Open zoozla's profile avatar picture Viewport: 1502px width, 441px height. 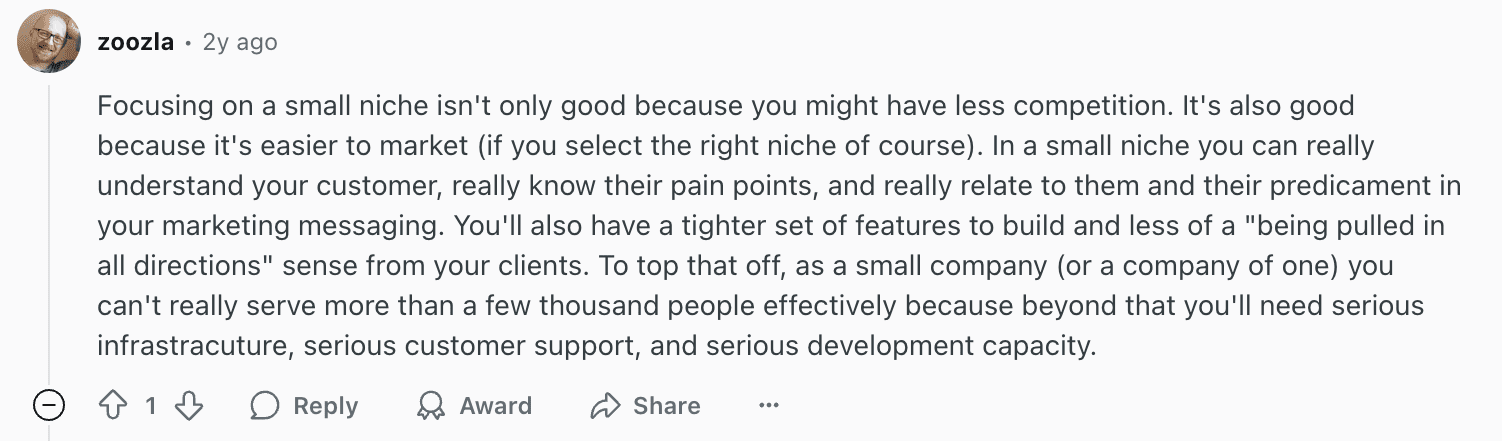(49, 42)
